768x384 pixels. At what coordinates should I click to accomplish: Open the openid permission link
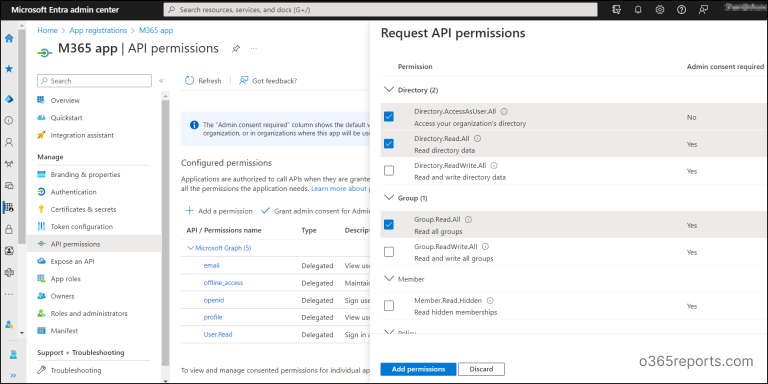click(214, 300)
